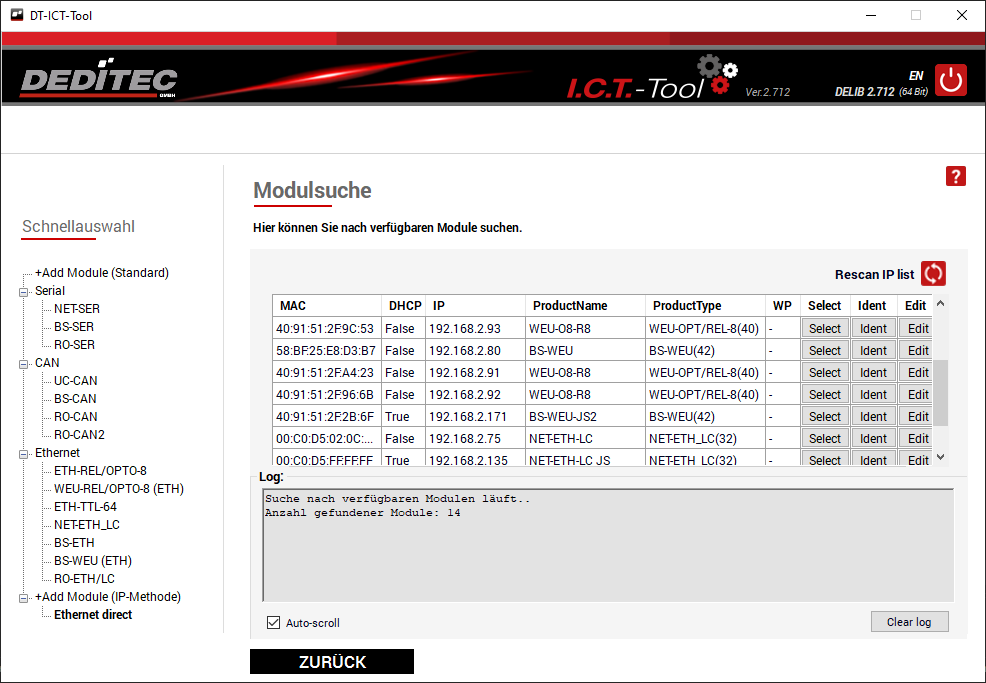Viewport: 986px width, 683px height.
Task: Open the WEU-REL/OPTO-8 (ETH) tree item
Action: 118,489
